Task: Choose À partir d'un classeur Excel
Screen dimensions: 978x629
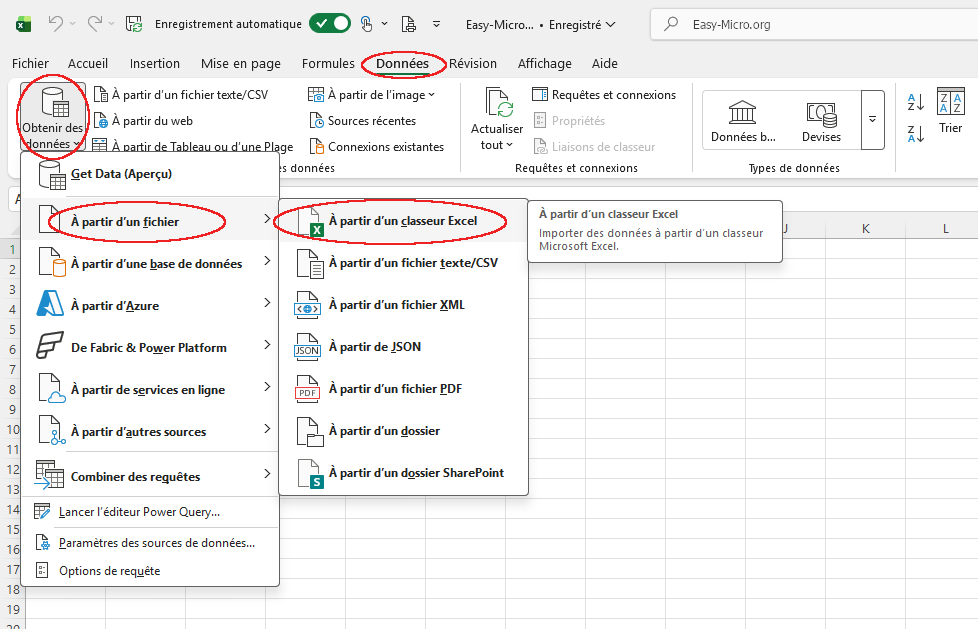Action: click(x=402, y=221)
